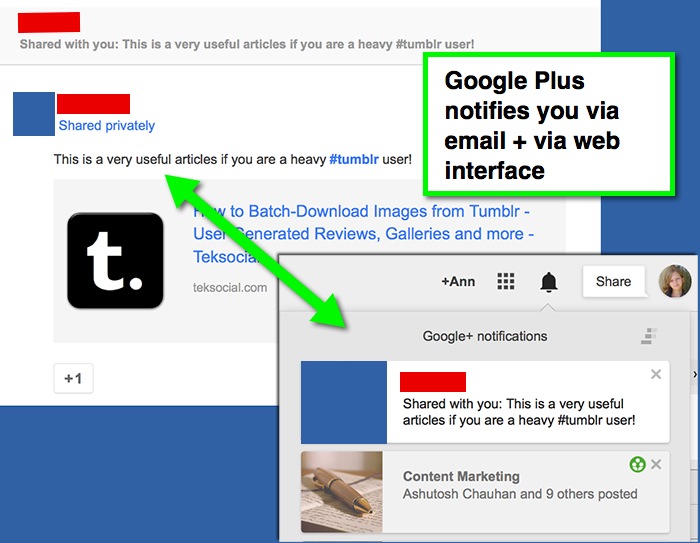Dismiss the Content Marketing notification
The width and height of the screenshot is (700, 543).
tap(656, 464)
